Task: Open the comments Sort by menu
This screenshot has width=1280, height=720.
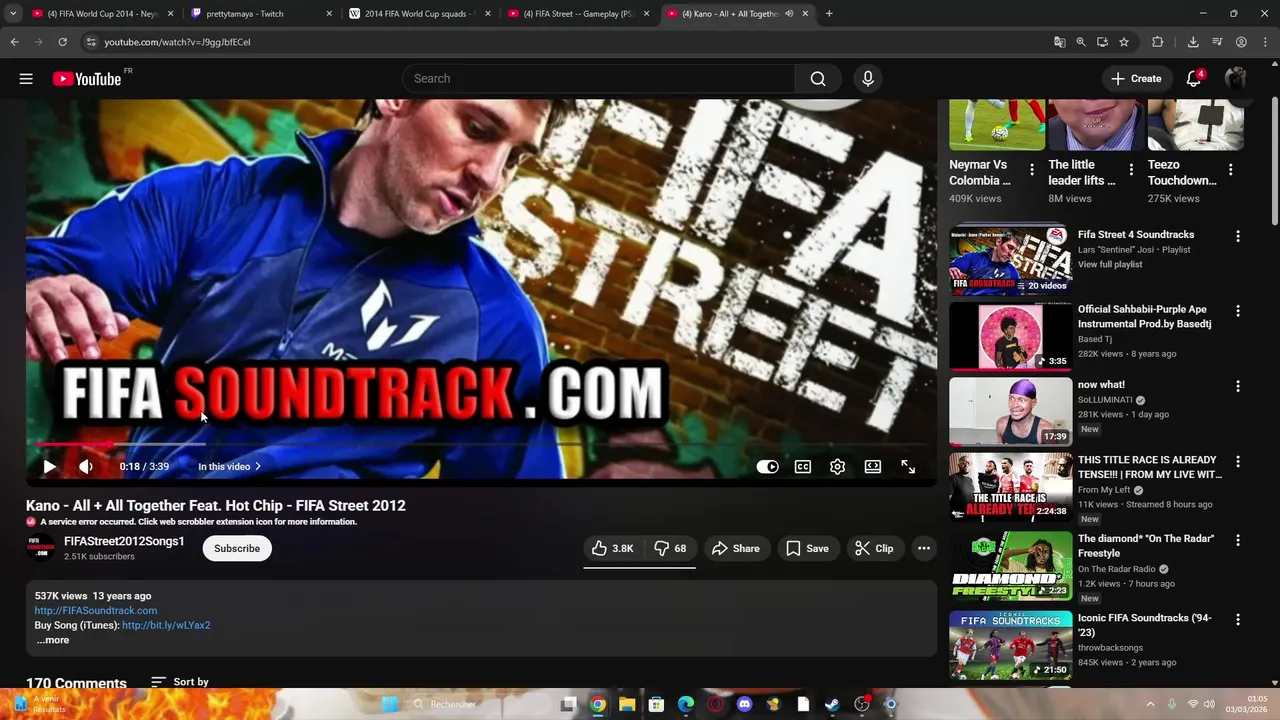Action: [180, 682]
